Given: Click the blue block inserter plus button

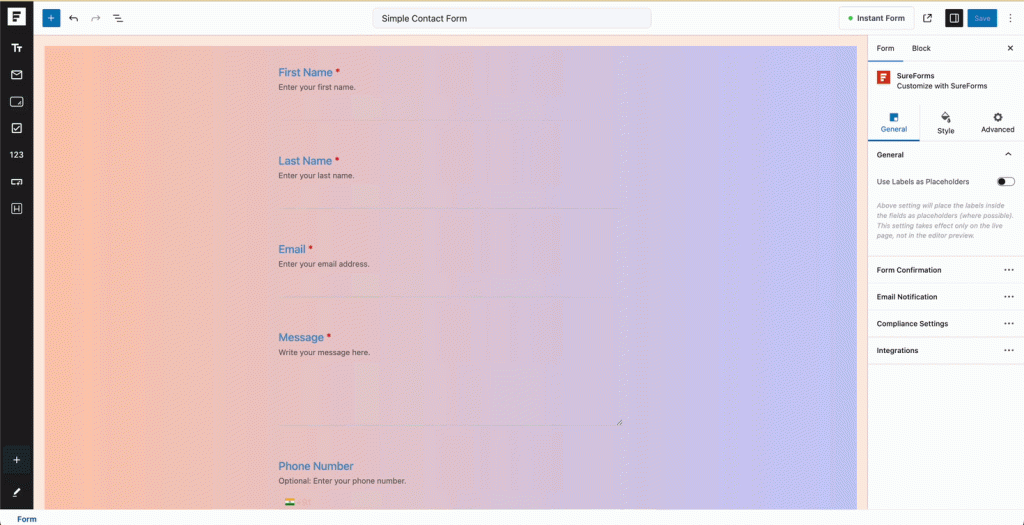Looking at the screenshot, I should click(x=51, y=18).
